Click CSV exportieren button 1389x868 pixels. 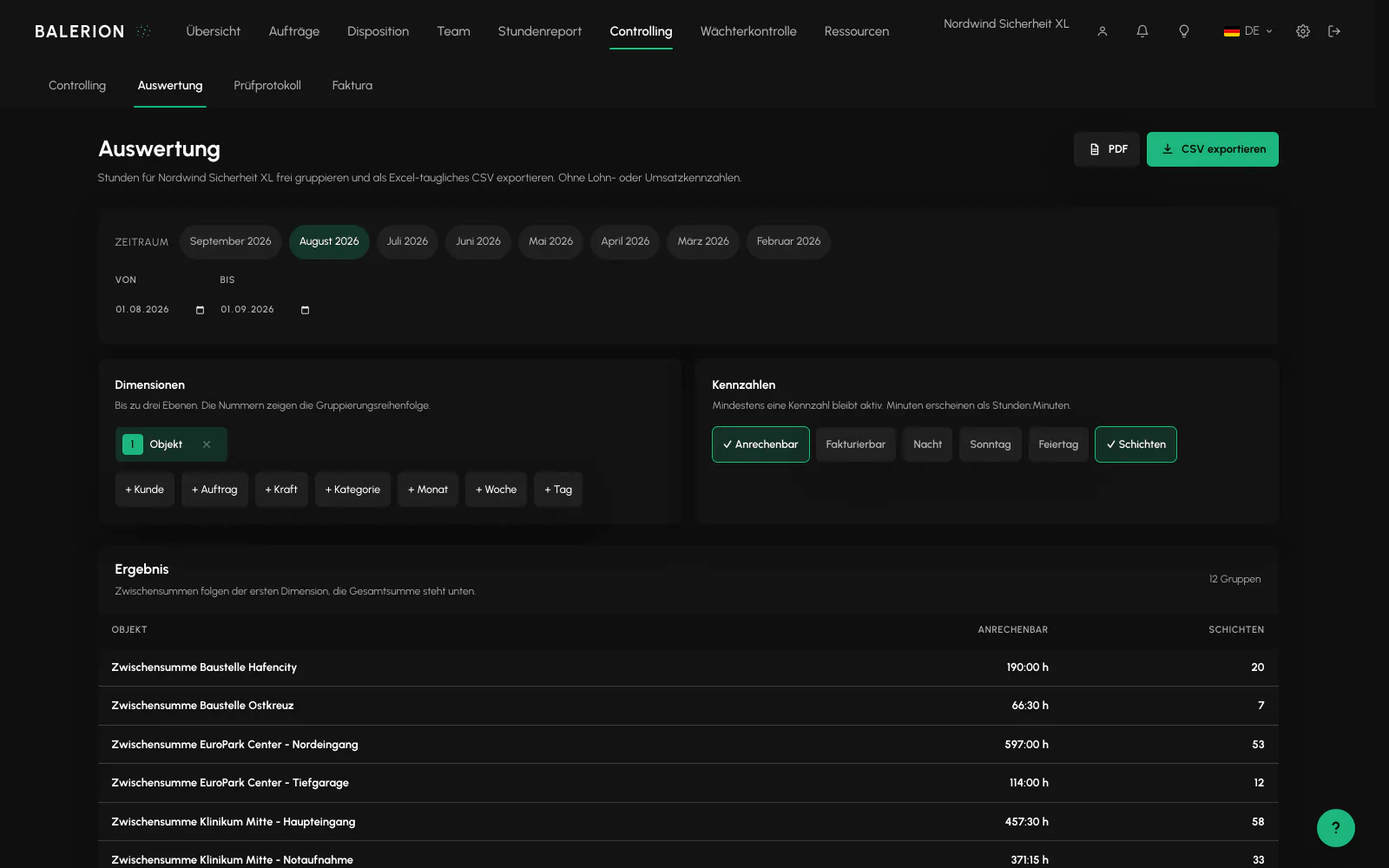[1213, 149]
